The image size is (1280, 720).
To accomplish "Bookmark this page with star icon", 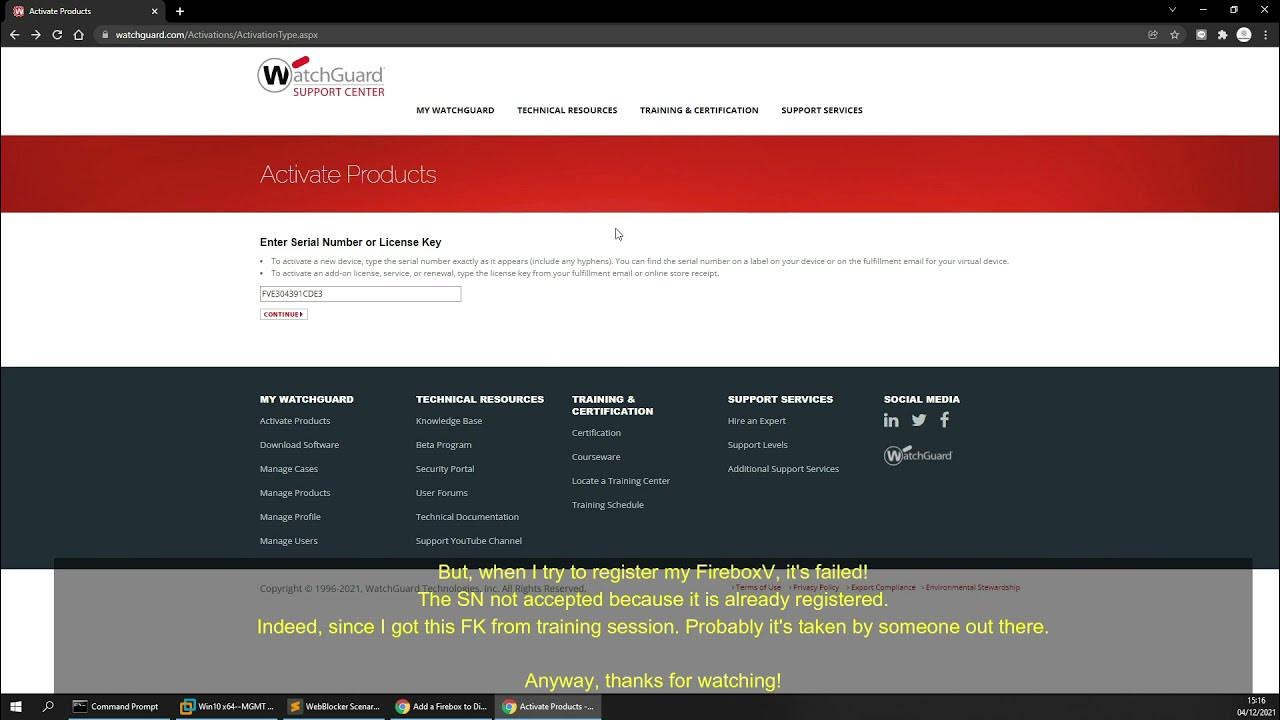I will tap(1175, 34).
